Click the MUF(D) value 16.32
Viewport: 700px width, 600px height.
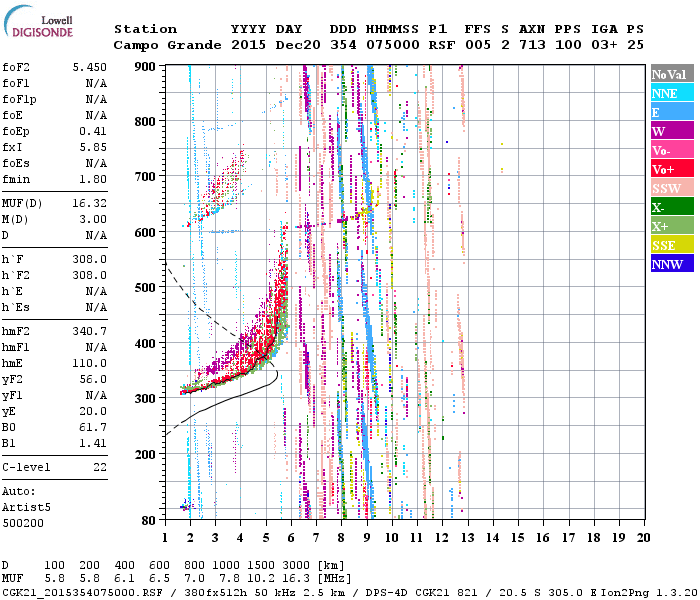click(x=90, y=204)
